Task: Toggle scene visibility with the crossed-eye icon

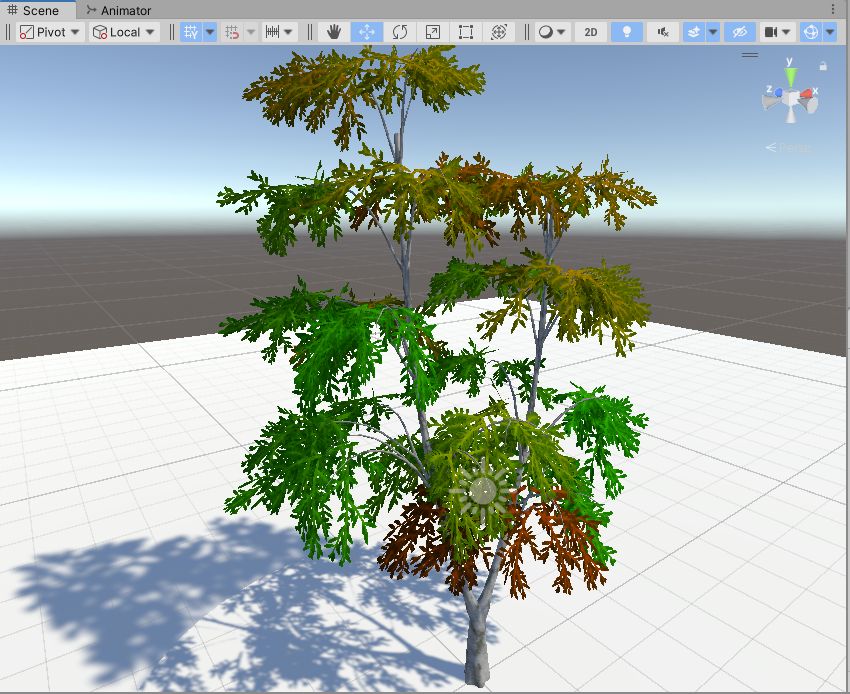Action: pyautogui.click(x=741, y=31)
